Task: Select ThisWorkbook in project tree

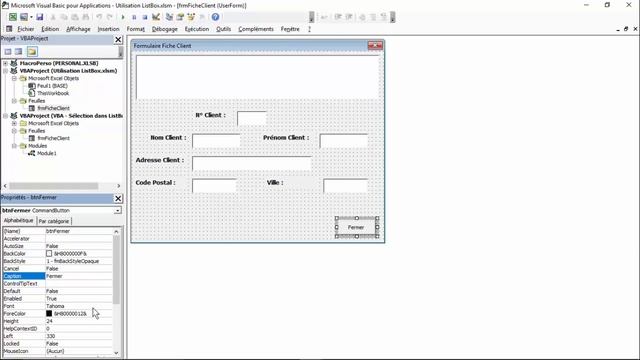Action: point(53,93)
